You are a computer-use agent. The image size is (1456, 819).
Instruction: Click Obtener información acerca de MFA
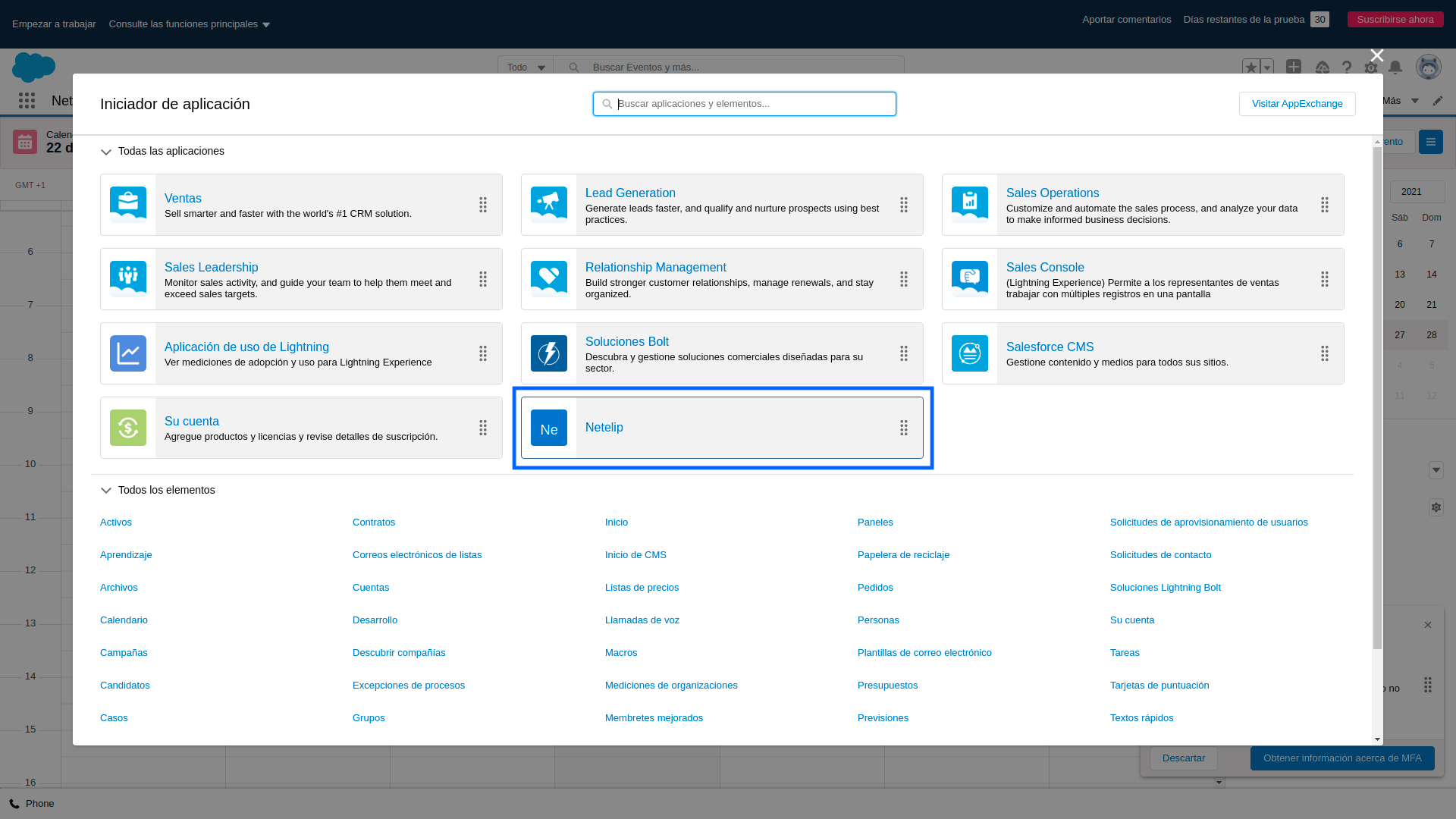click(x=1342, y=758)
